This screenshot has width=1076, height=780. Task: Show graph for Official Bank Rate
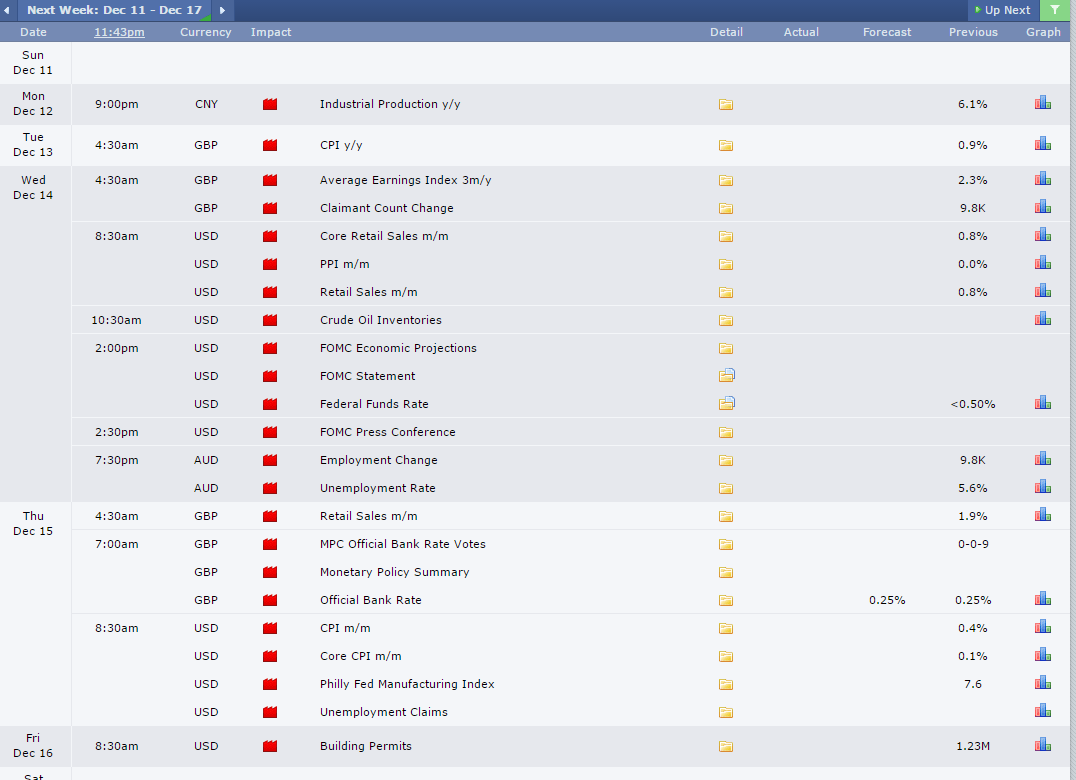click(1043, 599)
